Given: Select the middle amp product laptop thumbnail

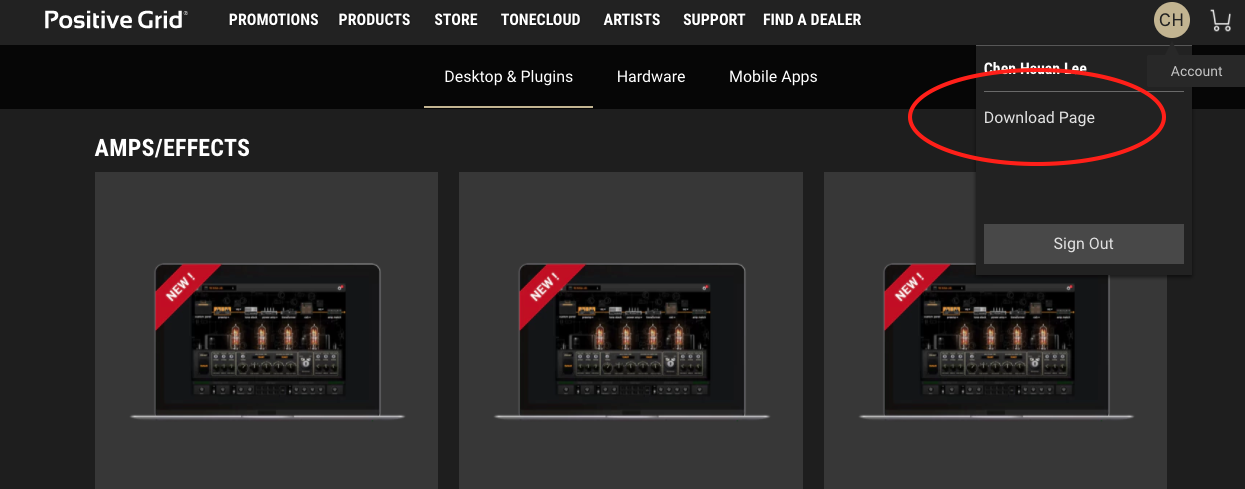Looking at the screenshot, I should [x=632, y=341].
